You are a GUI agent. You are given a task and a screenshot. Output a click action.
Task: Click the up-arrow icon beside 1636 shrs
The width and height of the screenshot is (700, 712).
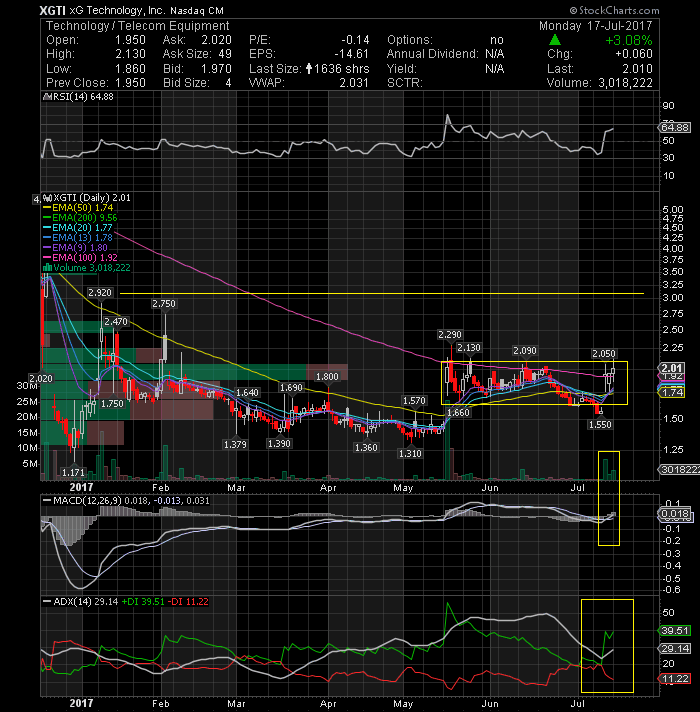[x=309, y=69]
